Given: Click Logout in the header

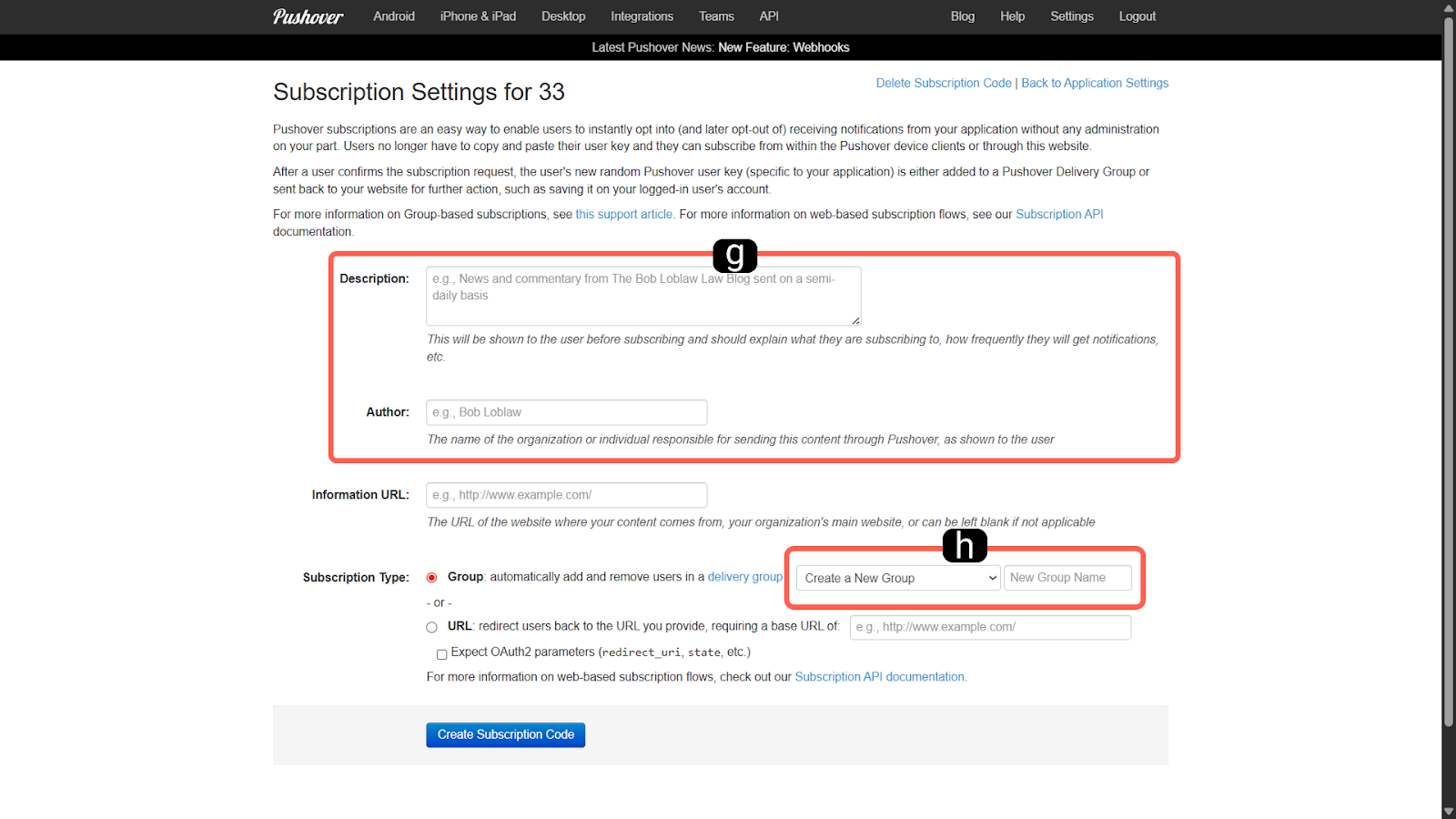Looking at the screenshot, I should (x=1137, y=16).
